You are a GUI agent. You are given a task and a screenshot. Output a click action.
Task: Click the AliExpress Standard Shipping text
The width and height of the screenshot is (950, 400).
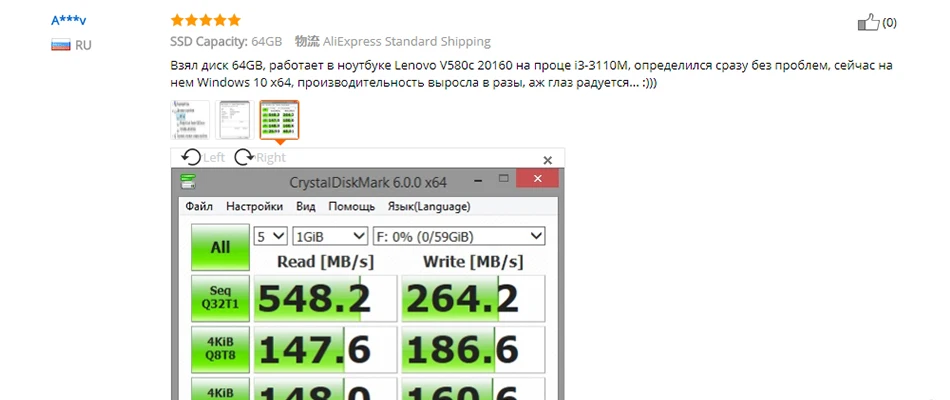[x=407, y=42]
